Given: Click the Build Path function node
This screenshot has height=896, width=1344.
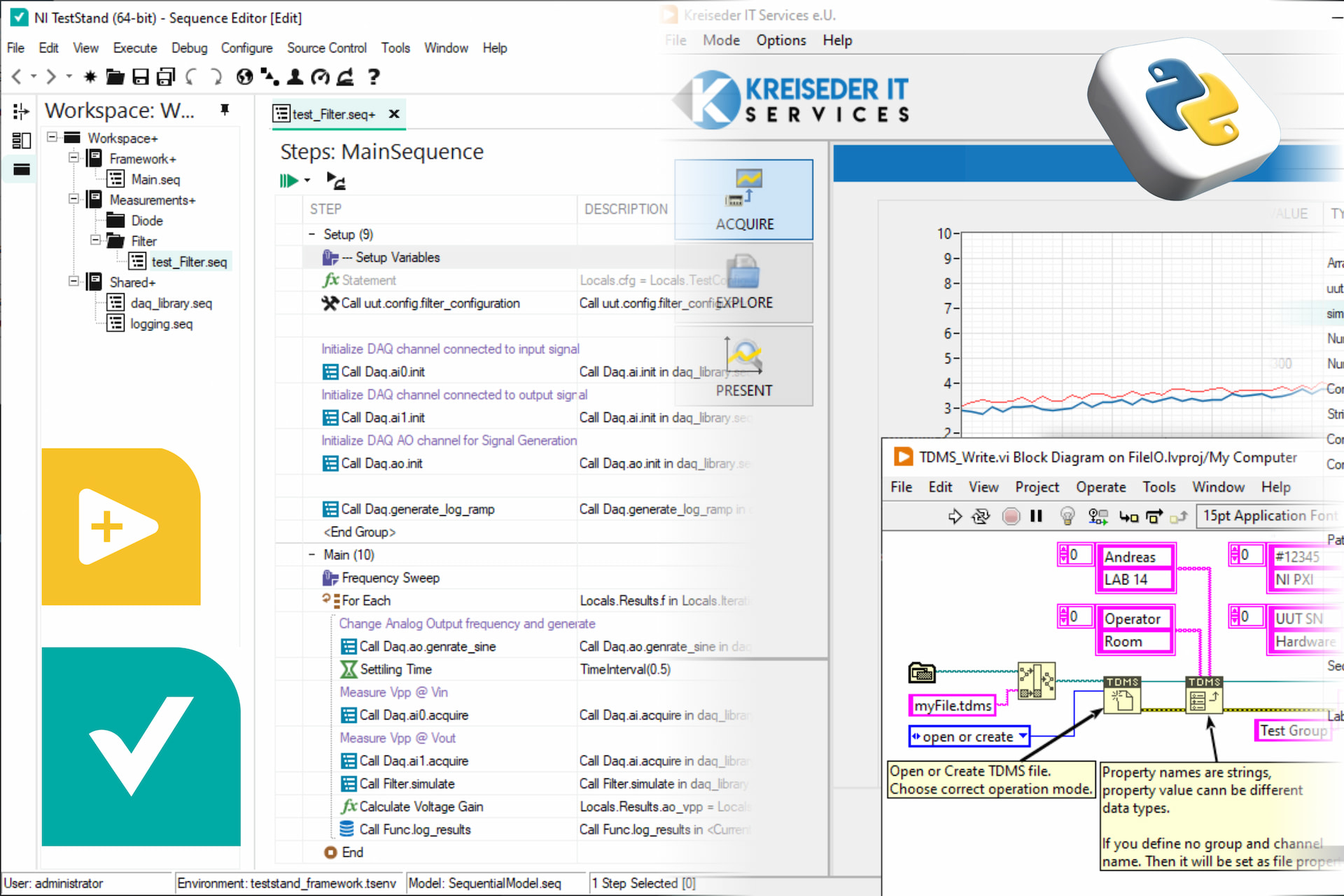Looking at the screenshot, I should [1036, 681].
